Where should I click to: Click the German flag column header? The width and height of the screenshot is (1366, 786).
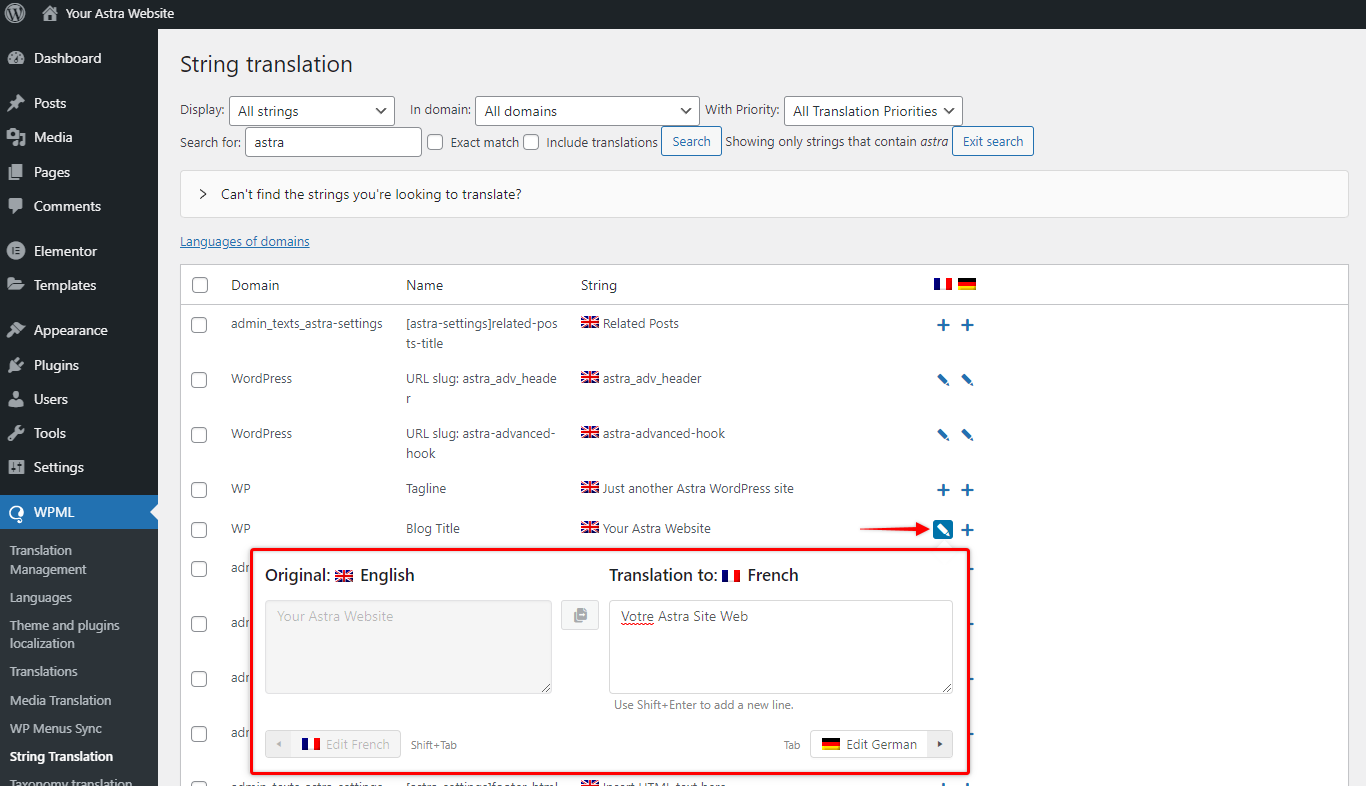coord(967,284)
